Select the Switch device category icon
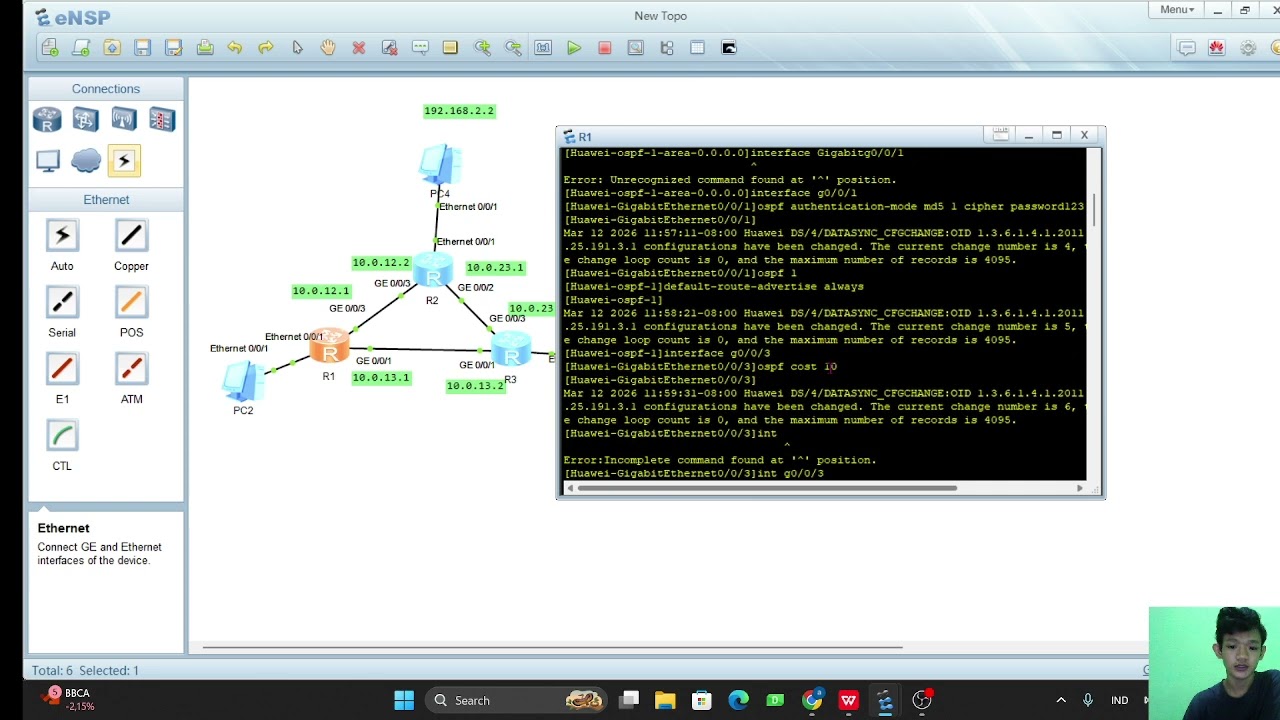 point(85,120)
